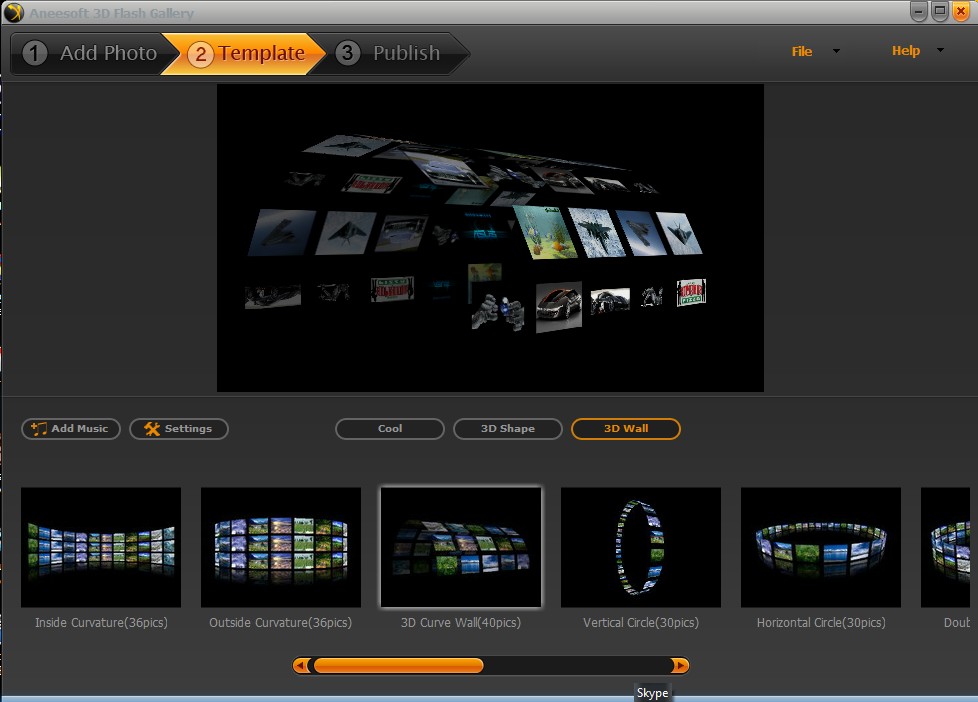This screenshot has width=978, height=702.
Task: Click the scrollbar right arrow
Action: click(x=680, y=666)
